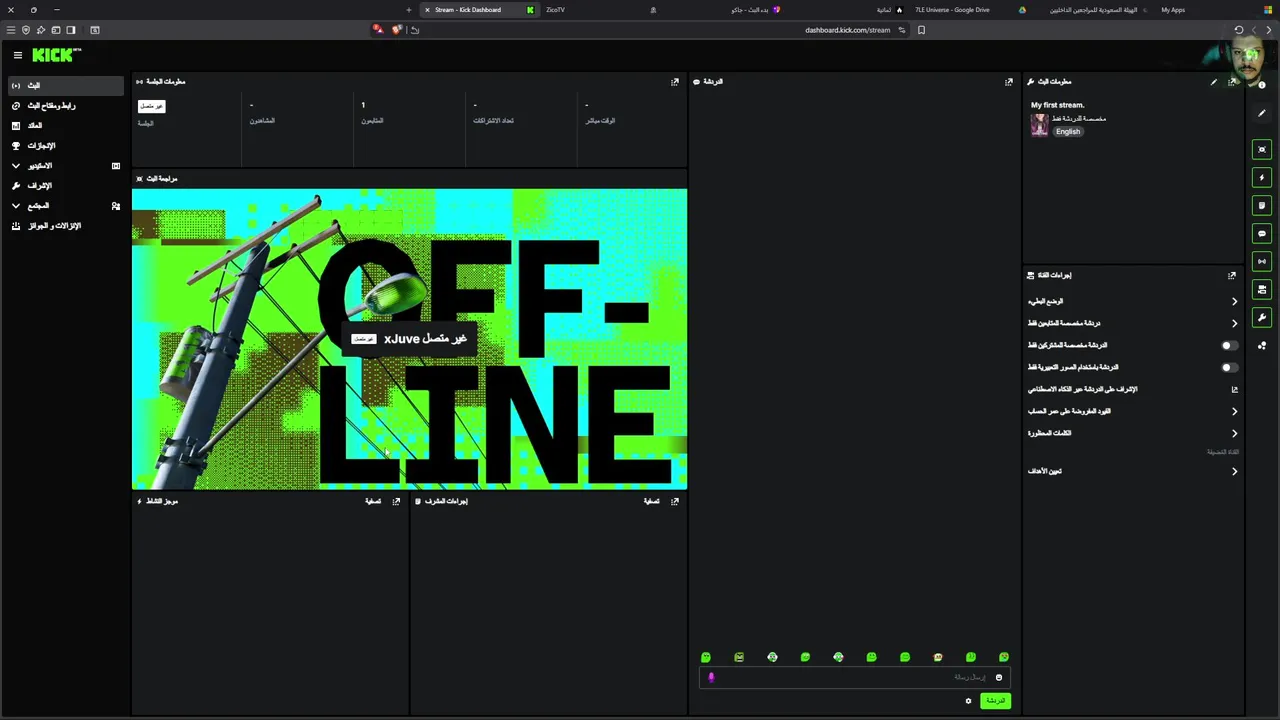Click the offline (غير متصل) session status badge

[151, 106]
